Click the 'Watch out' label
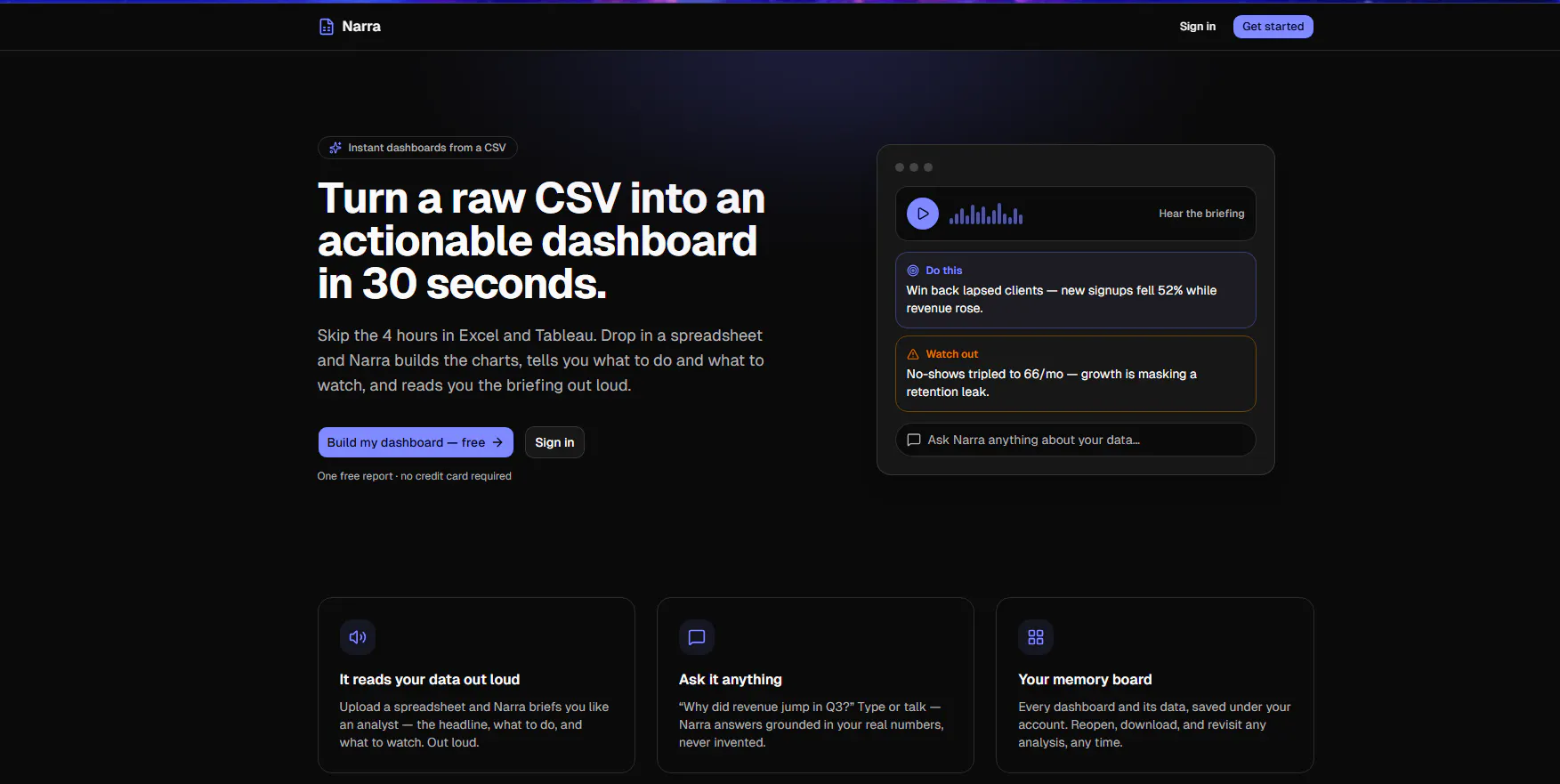Image resolution: width=1560 pixels, height=784 pixels. click(952, 354)
